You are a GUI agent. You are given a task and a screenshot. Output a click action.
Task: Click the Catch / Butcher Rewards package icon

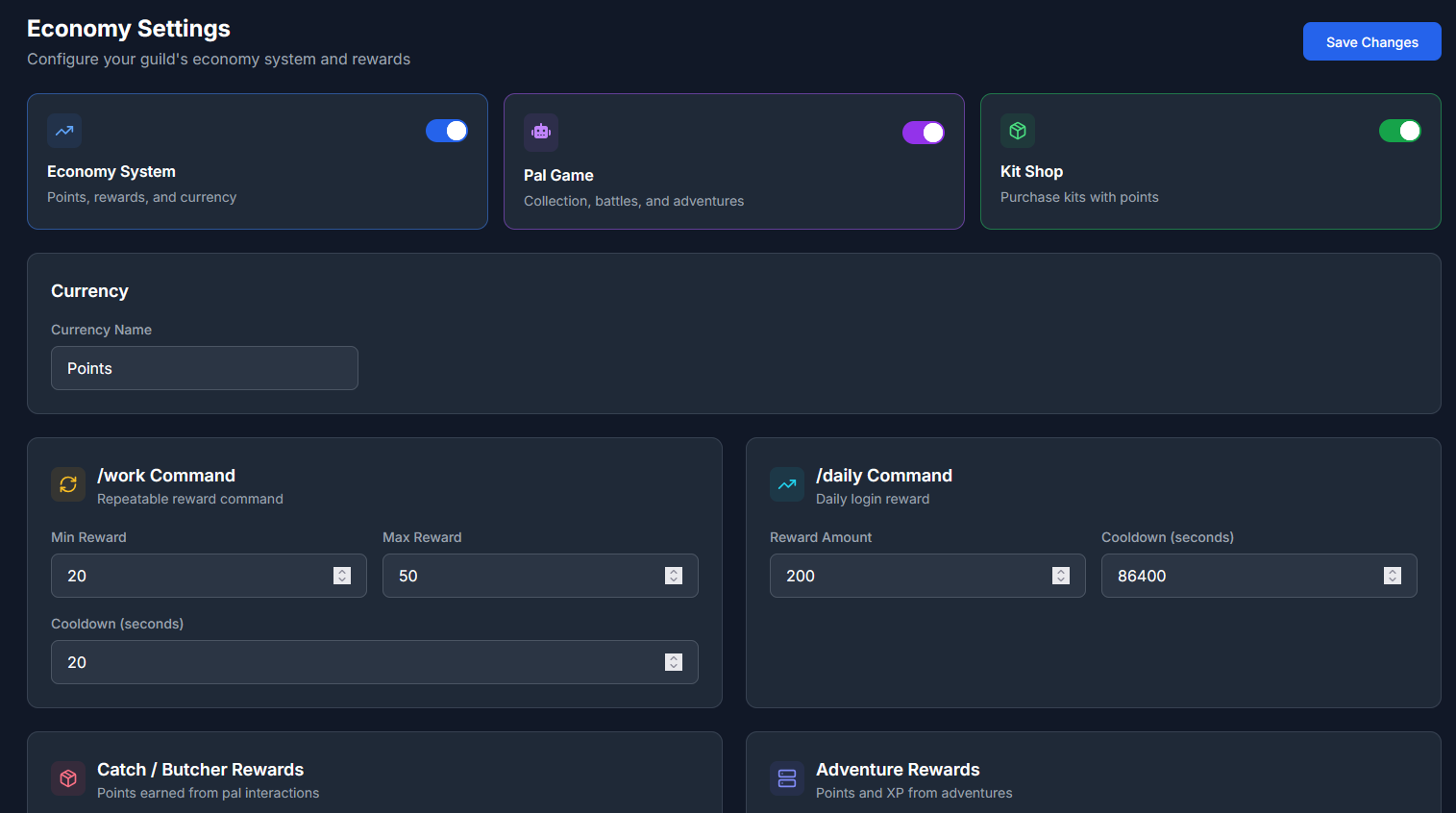(x=67, y=778)
